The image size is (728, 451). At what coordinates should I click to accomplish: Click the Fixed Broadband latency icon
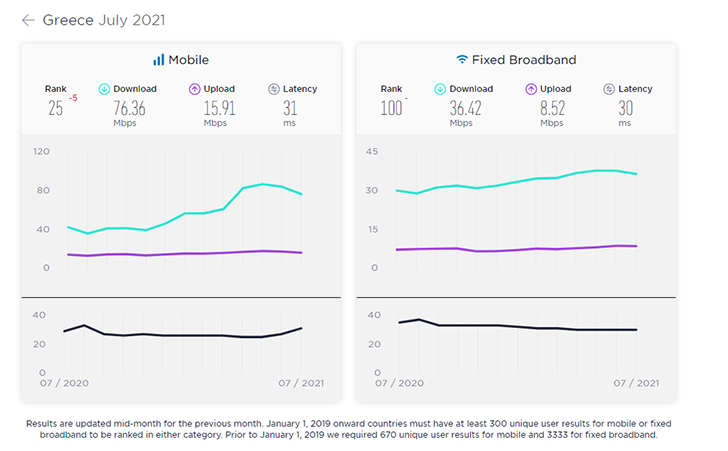point(610,89)
